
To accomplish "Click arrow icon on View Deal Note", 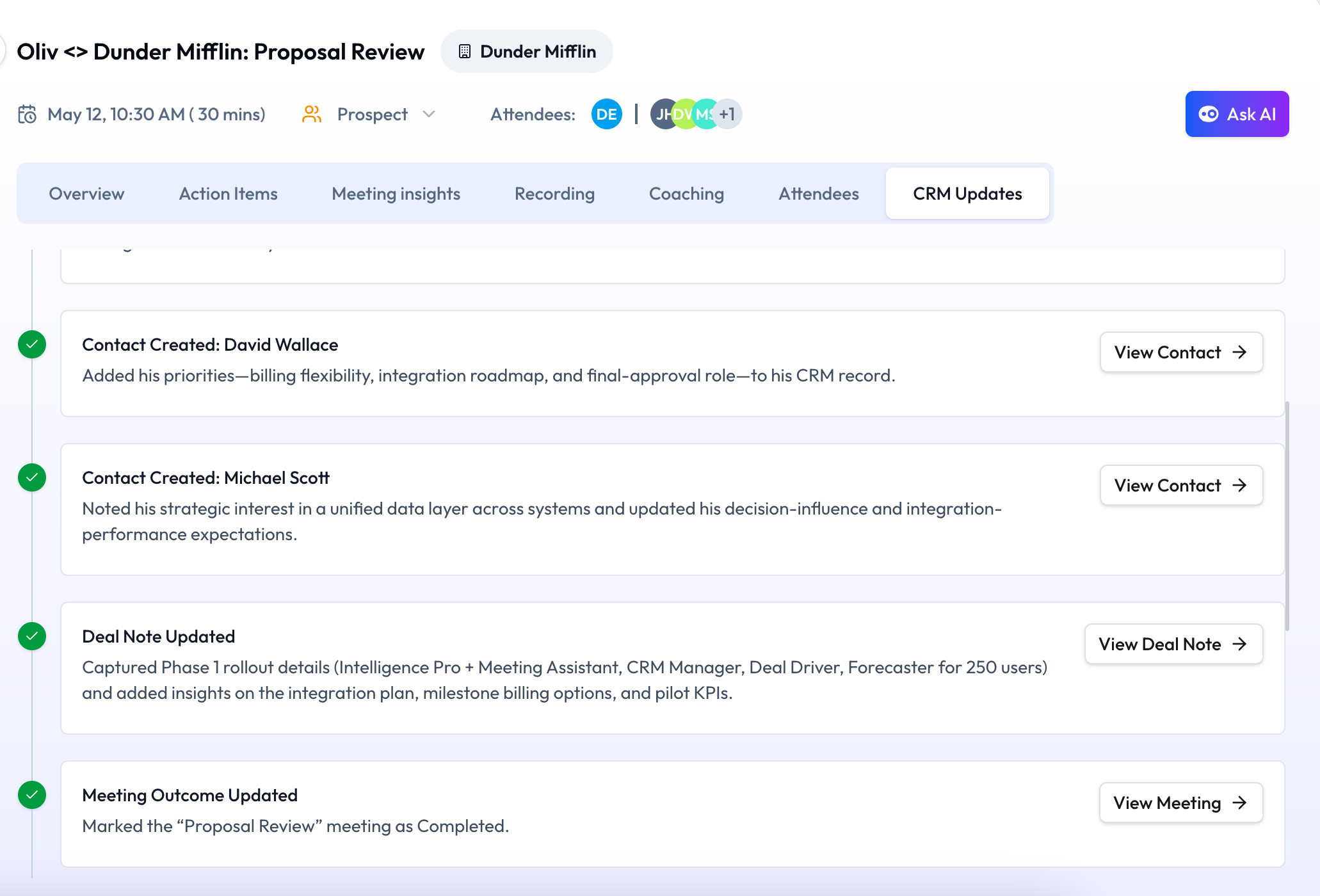I will click(1240, 644).
